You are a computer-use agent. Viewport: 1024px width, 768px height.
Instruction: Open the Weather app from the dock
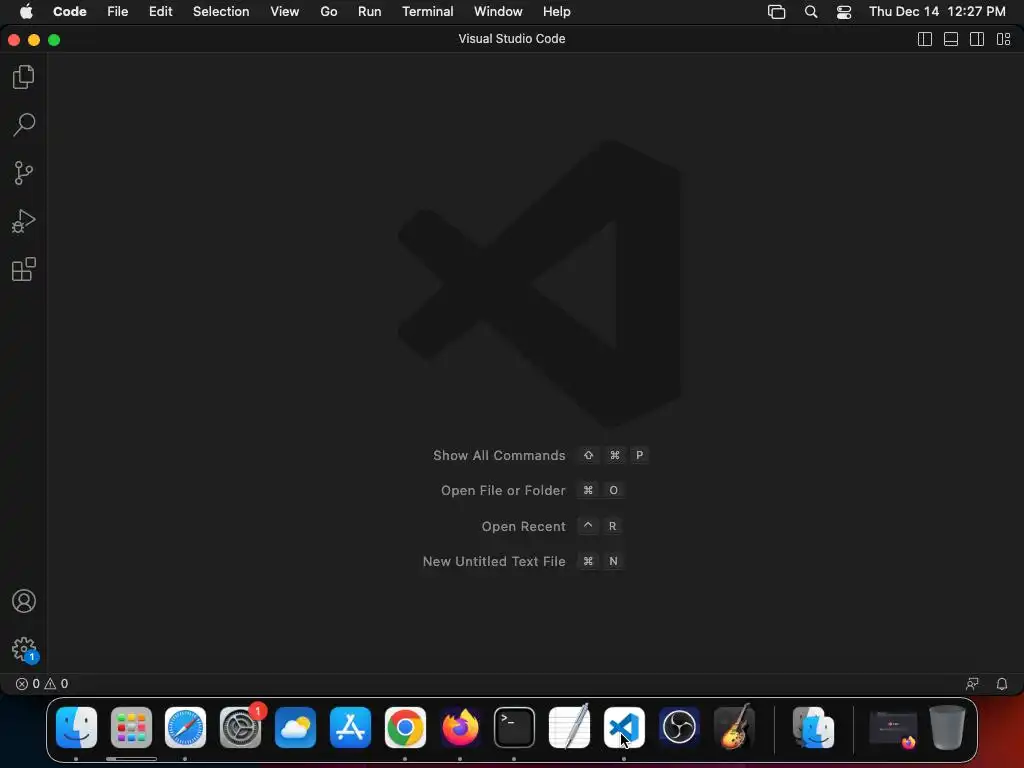tap(295, 728)
